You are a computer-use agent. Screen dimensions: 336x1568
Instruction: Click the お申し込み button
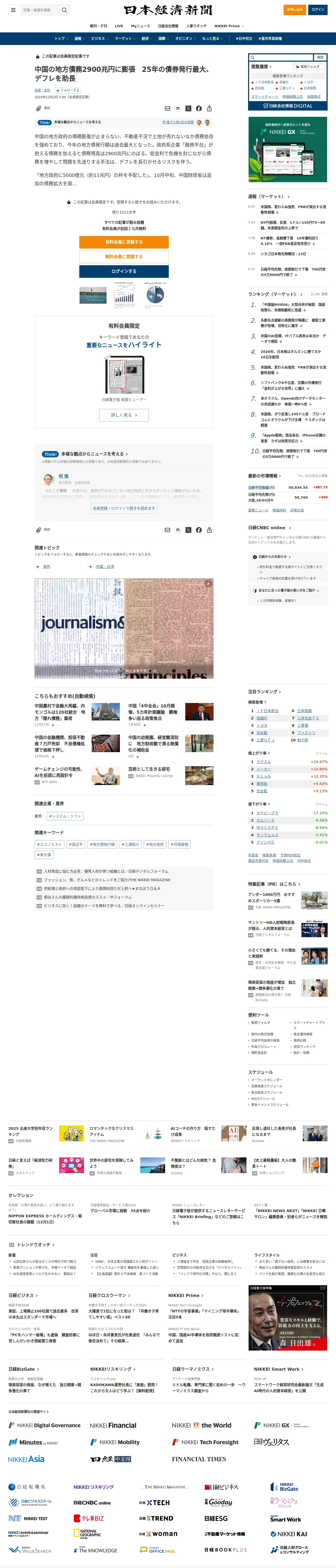point(295,10)
